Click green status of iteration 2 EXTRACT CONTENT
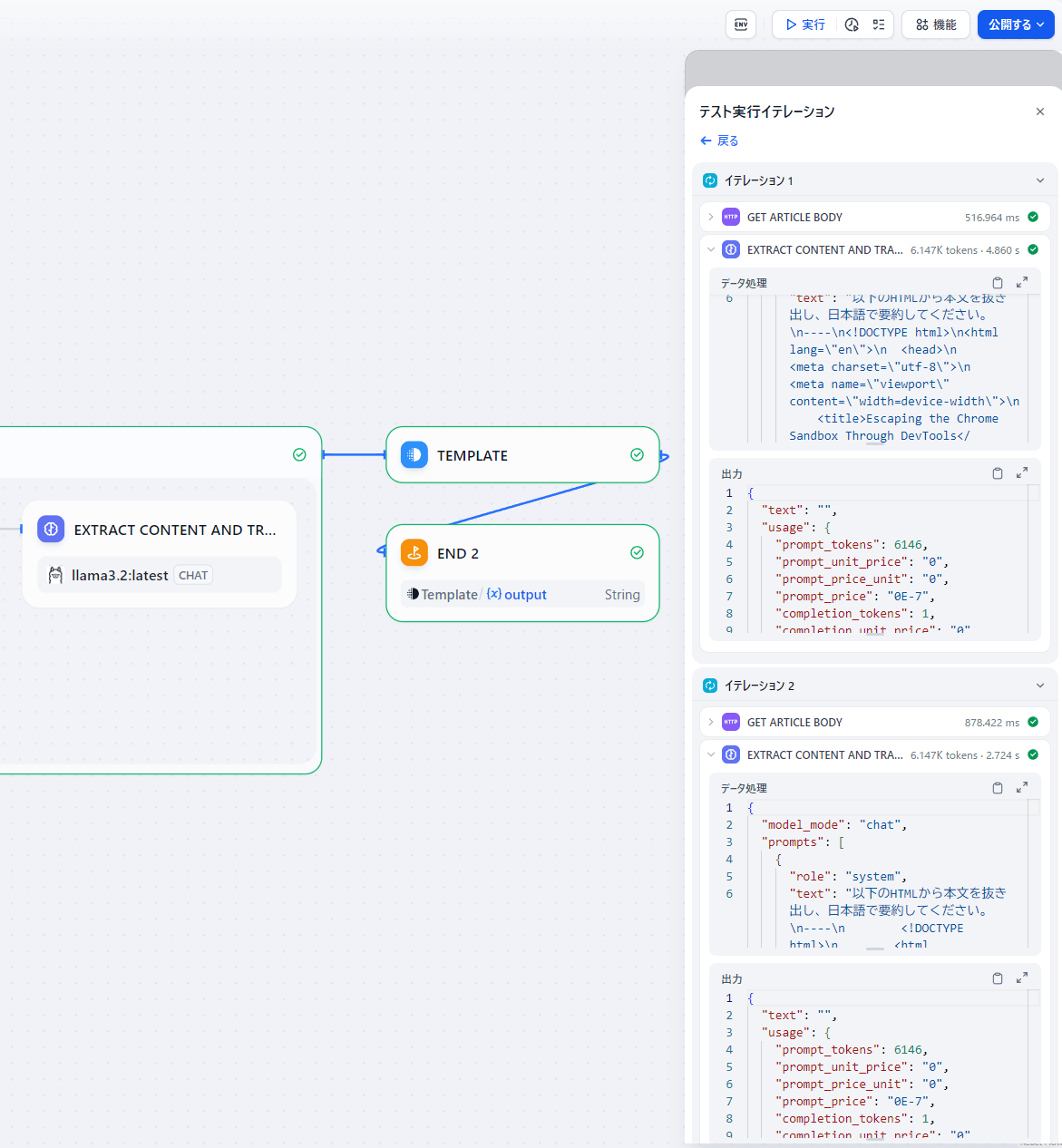Image resolution: width=1062 pixels, height=1148 pixels. point(1033,754)
